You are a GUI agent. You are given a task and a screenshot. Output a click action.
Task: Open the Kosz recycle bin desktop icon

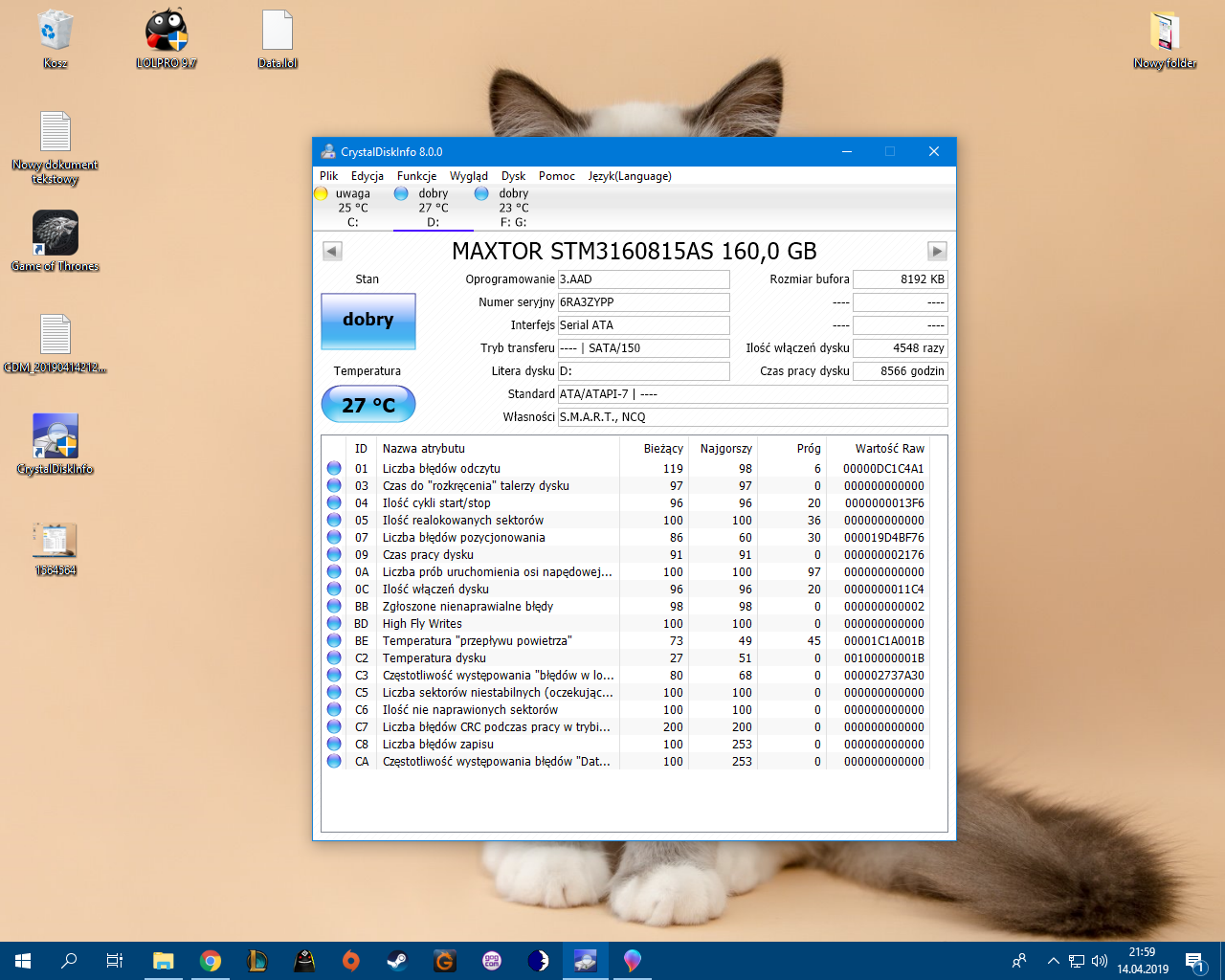pos(56,38)
